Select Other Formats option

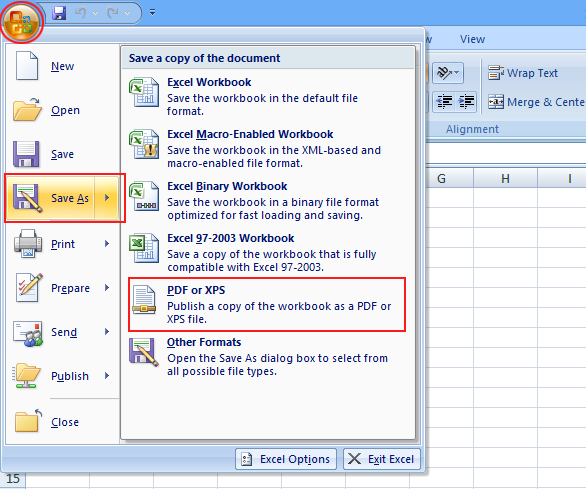tap(268, 356)
